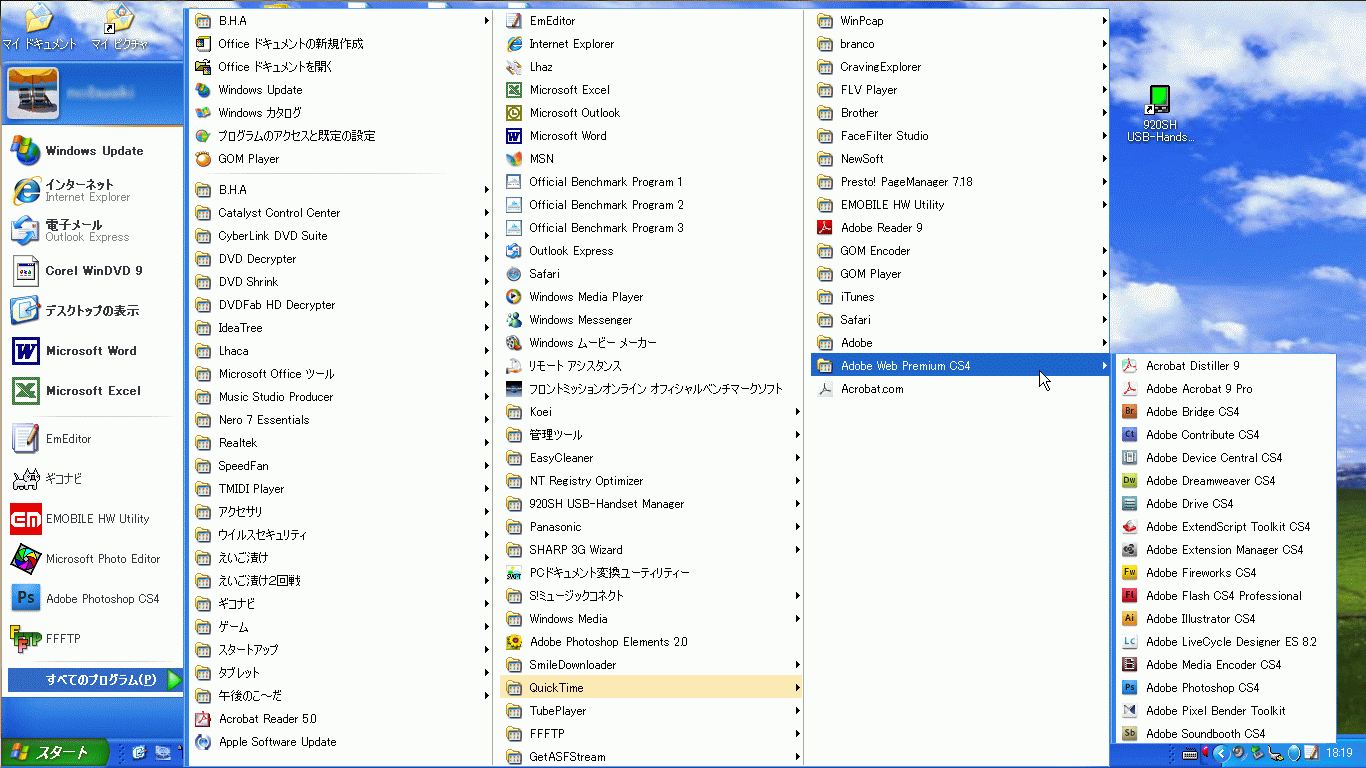Click the Windows Media Player icon
This screenshot has height=768, width=1366.
pos(514,297)
